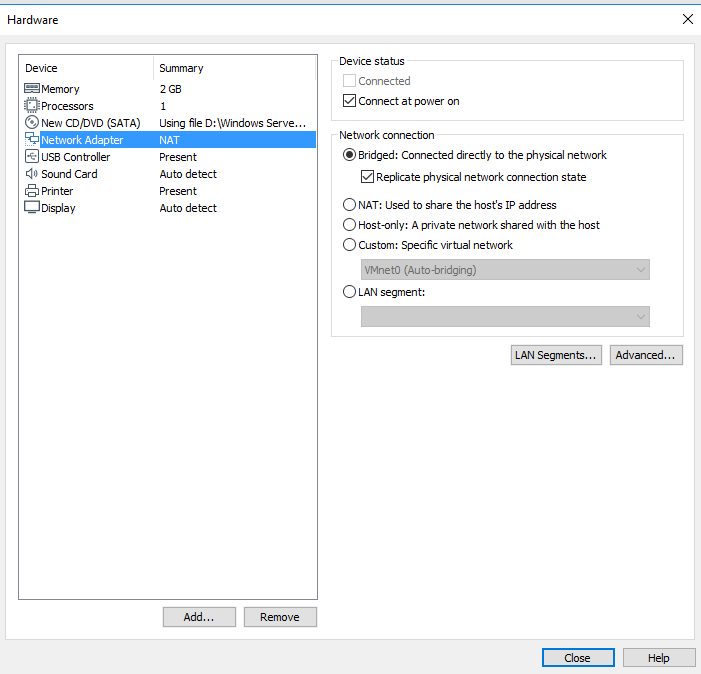This screenshot has height=674, width=701.
Task: Select New CD/DVD (SATA) device
Action: (170, 123)
